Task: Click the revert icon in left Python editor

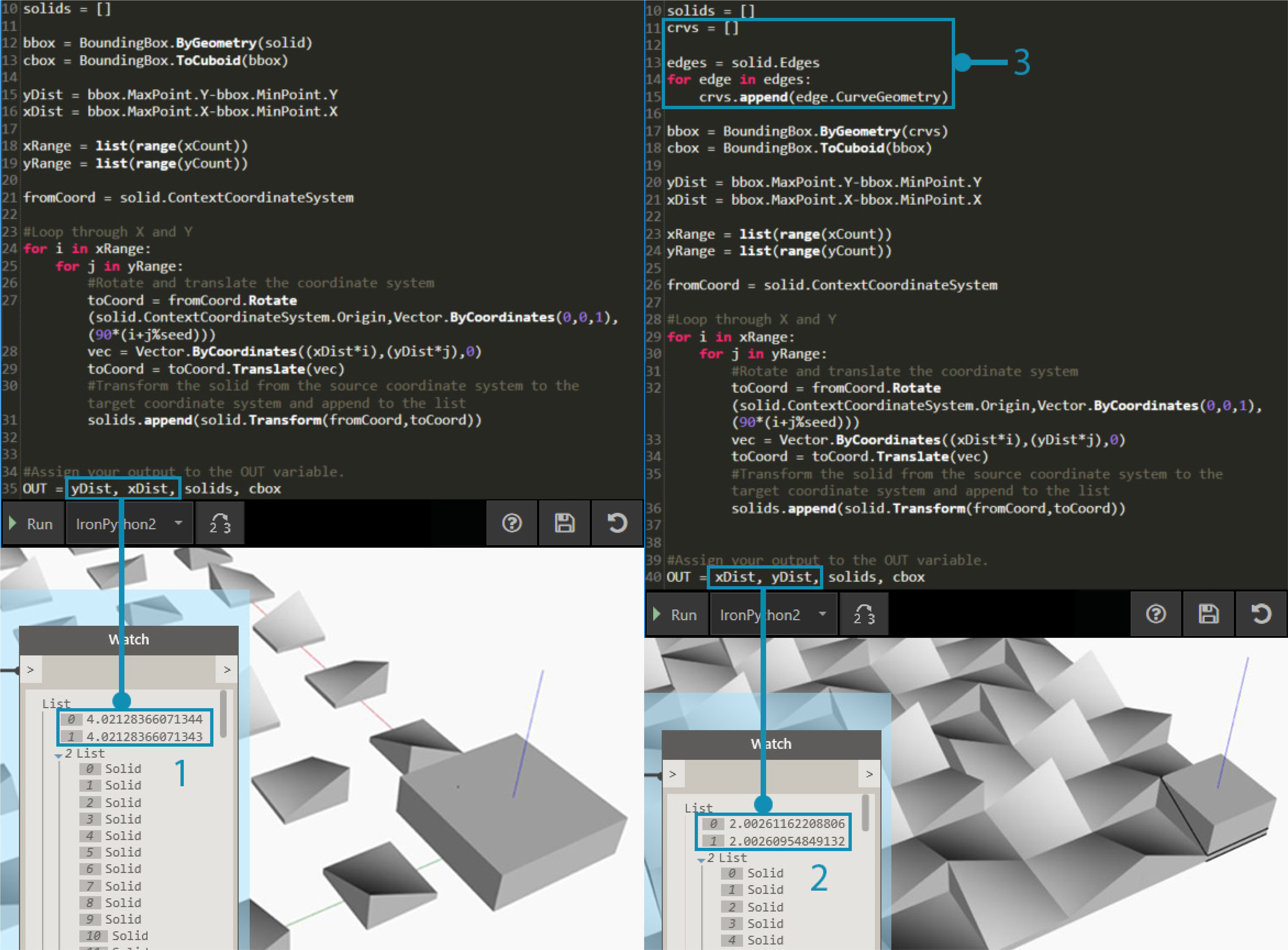Action: click(617, 523)
